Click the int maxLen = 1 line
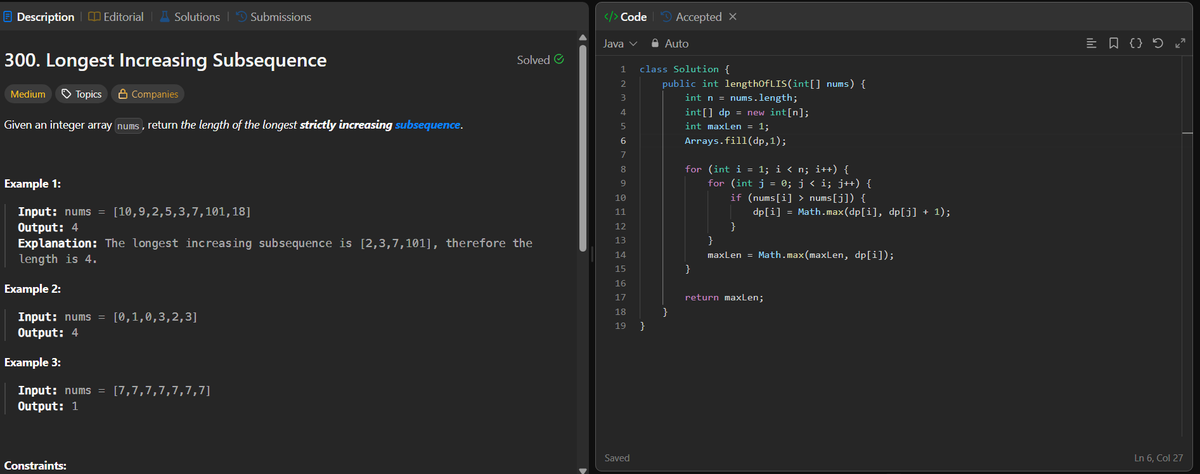1200x474 pixels. [x=727, y=126]
